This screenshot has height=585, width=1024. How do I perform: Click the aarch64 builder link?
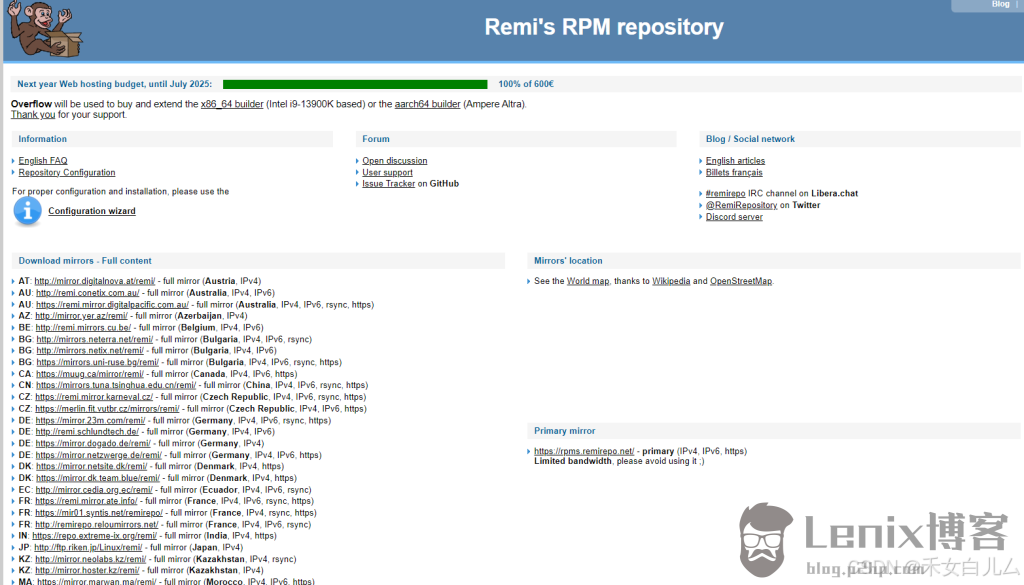[x=427, y=104]
